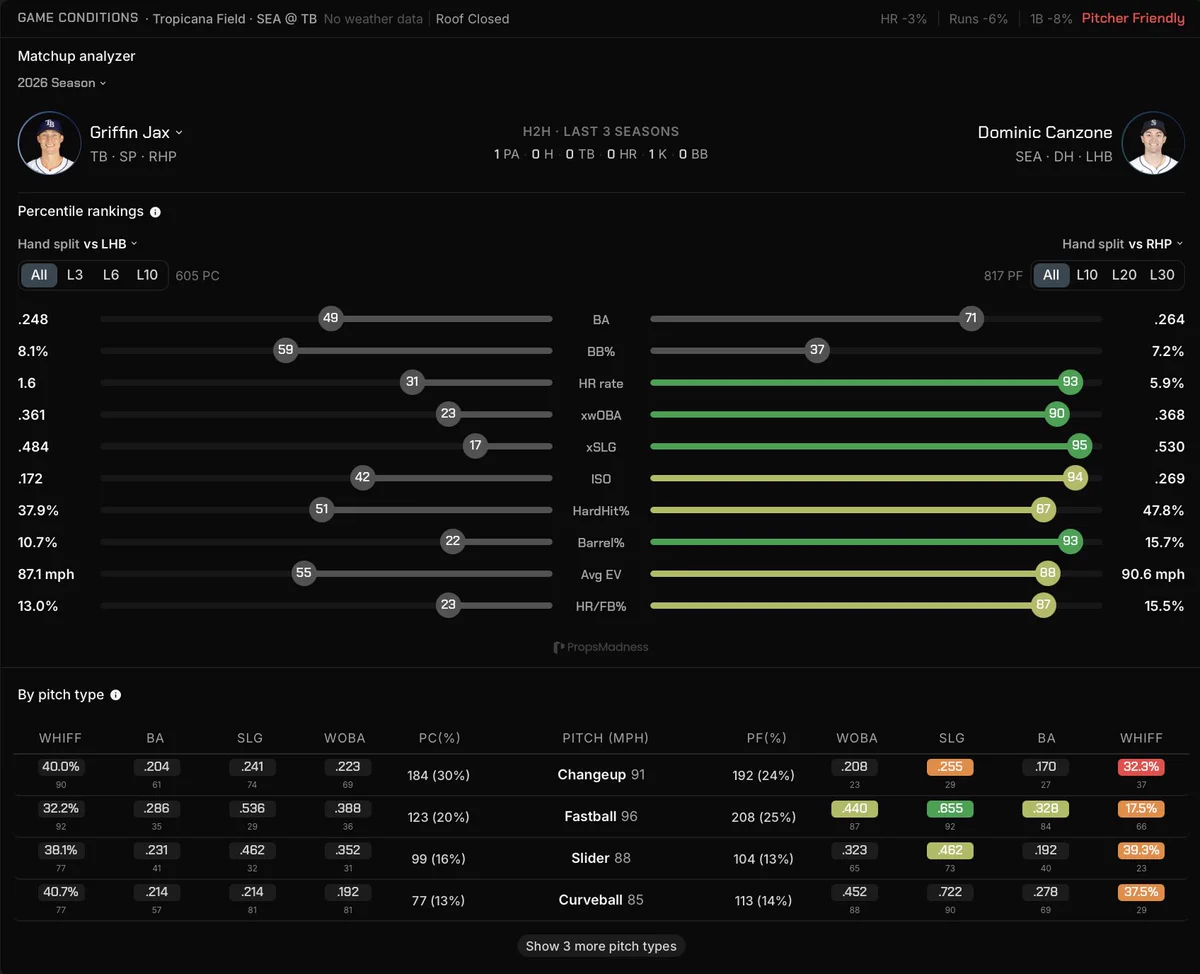
Task: Select batter L20 games filter
Action: pyautogui.click(x=1124, y=275)
